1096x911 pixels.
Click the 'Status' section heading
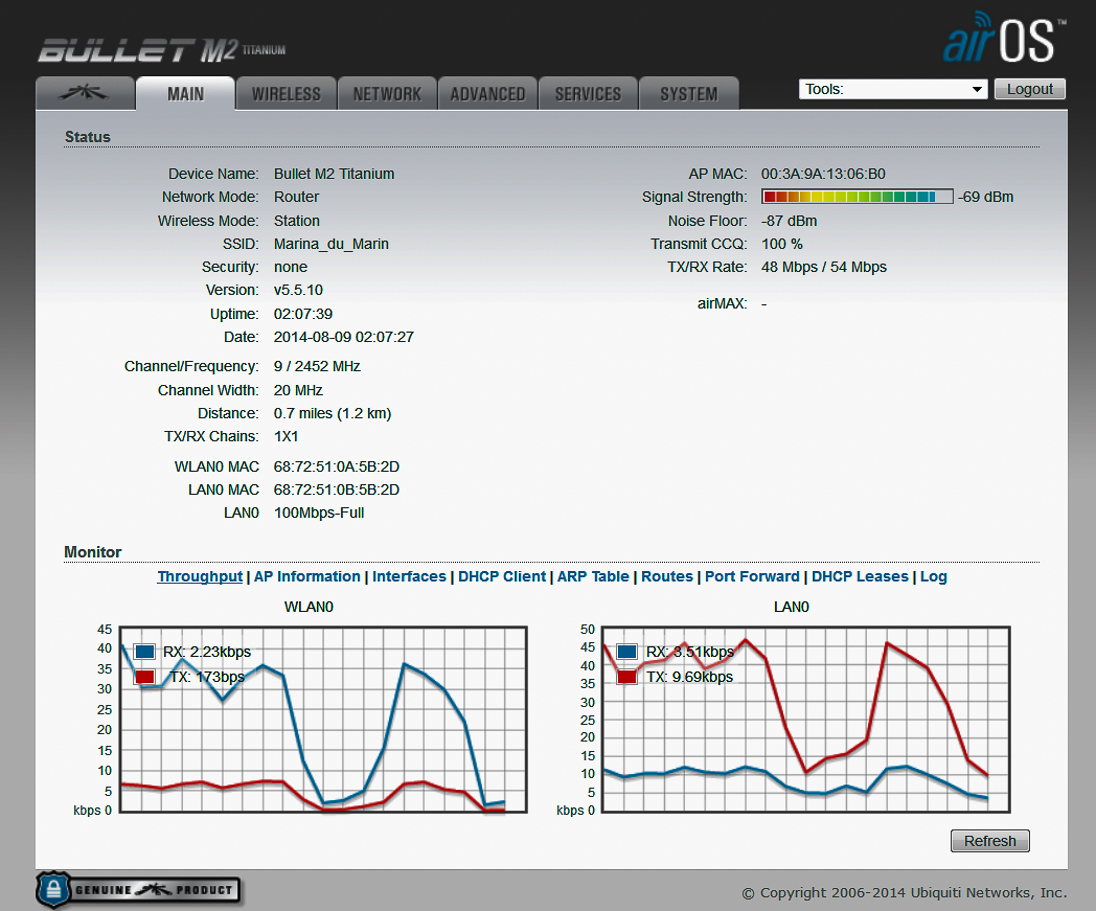pos(87,137)
